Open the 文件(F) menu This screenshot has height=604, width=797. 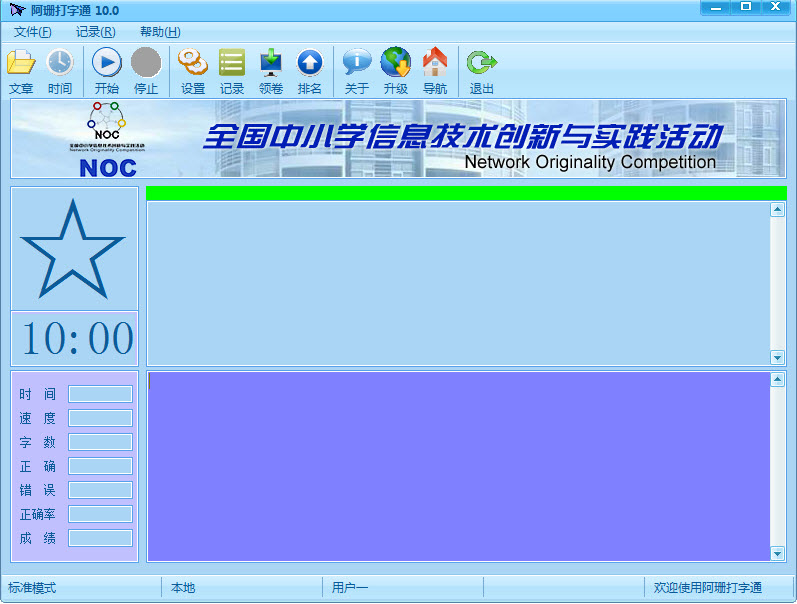(33, 32)
